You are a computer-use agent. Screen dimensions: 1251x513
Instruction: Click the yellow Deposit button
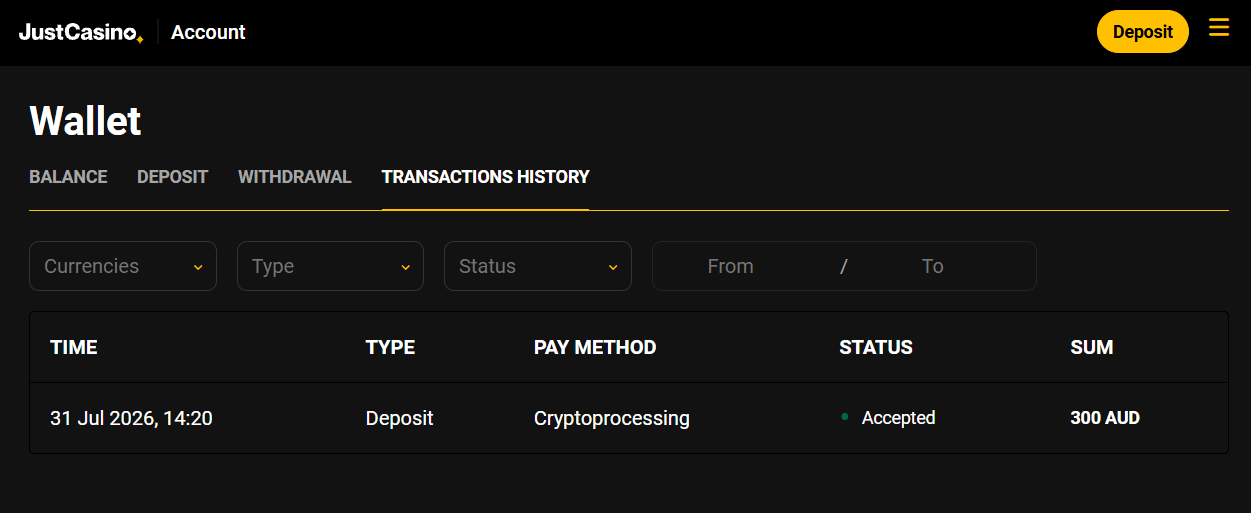pyautogui.click(x=1142, y=32)
